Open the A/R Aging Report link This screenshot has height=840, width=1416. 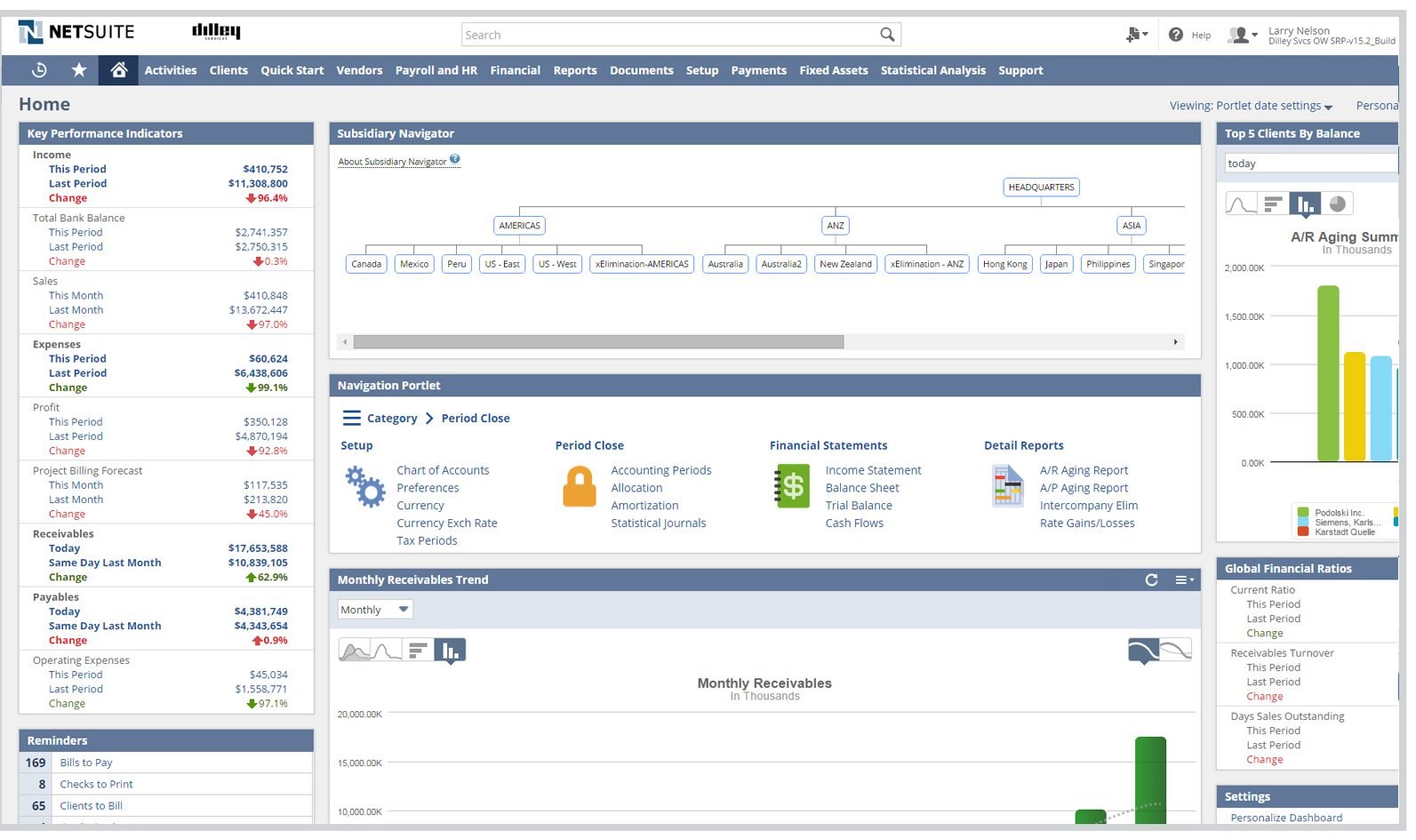pos(1084,470)
